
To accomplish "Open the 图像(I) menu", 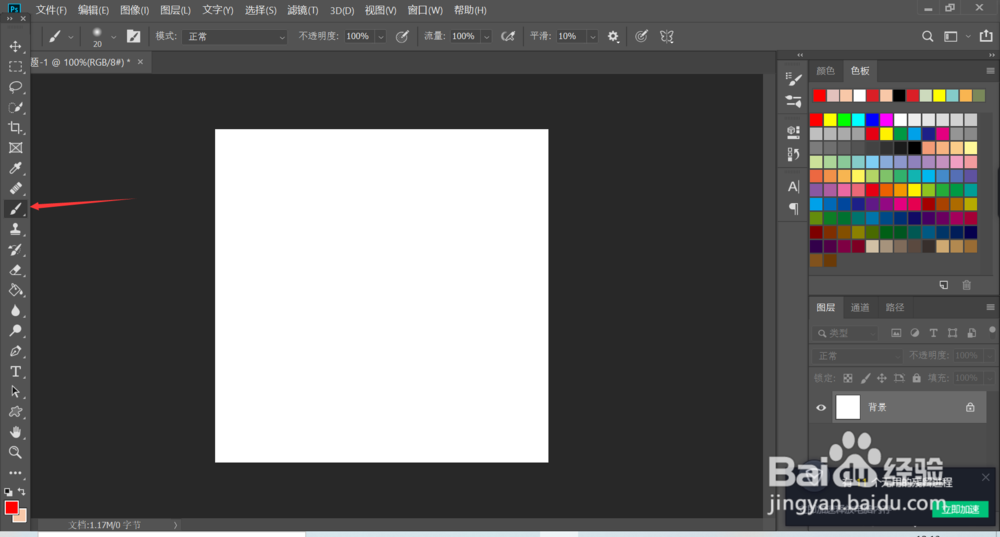I will tap(135, 10).
